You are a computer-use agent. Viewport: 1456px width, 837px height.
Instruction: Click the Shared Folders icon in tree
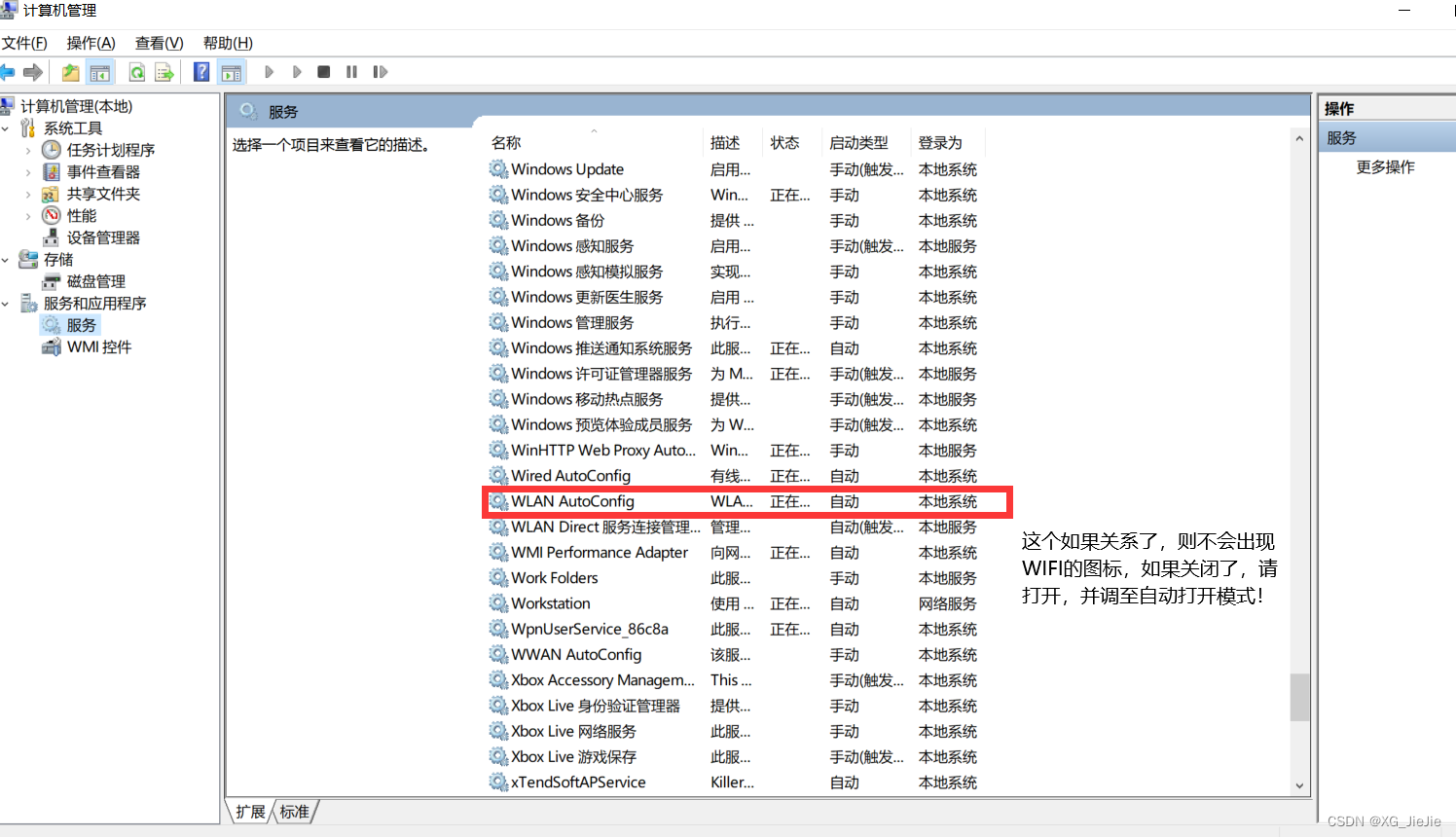point(51,194)
